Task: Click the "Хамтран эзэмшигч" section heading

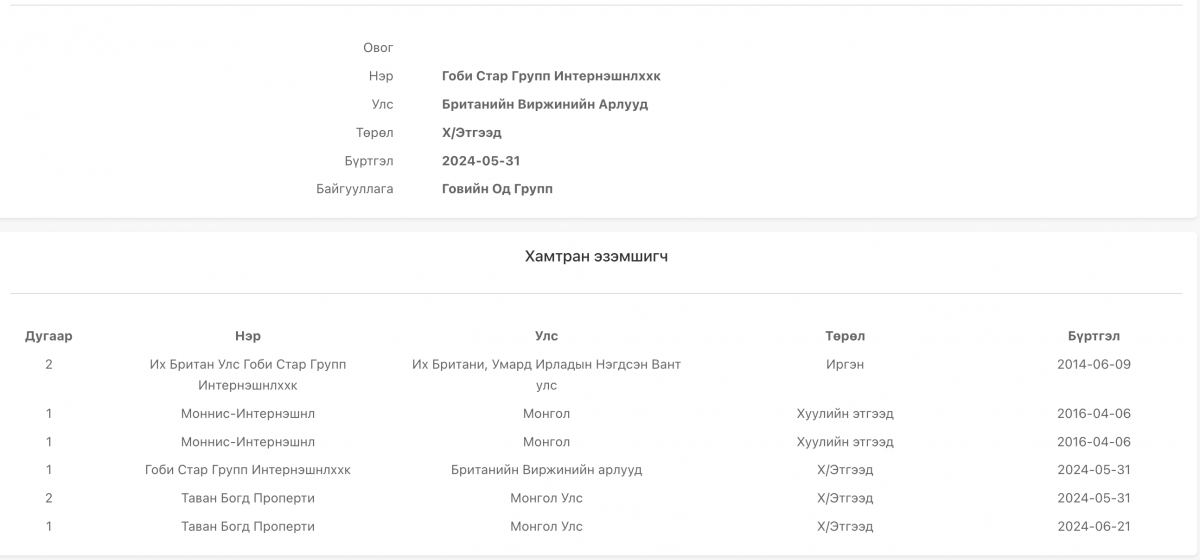Action: click(596, 257)
